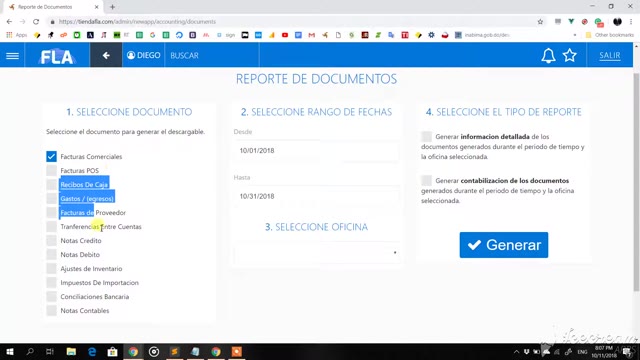The image size is (640, 360).
Task: Open the Gmail bookmark icon
Action: (x=312, y=35)
